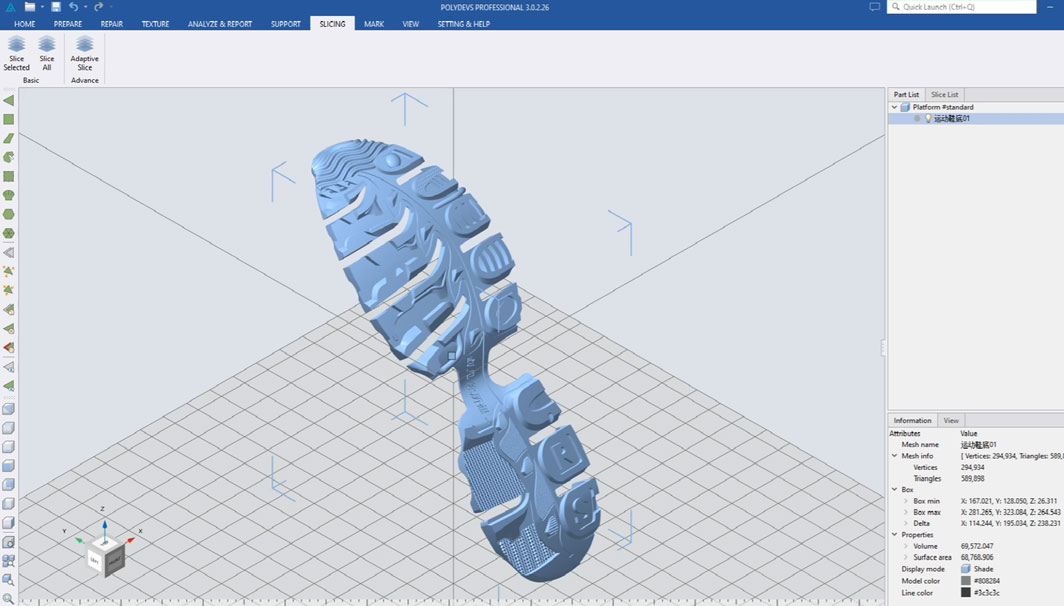Click the Quick Launch search field

tap(961, 7)
